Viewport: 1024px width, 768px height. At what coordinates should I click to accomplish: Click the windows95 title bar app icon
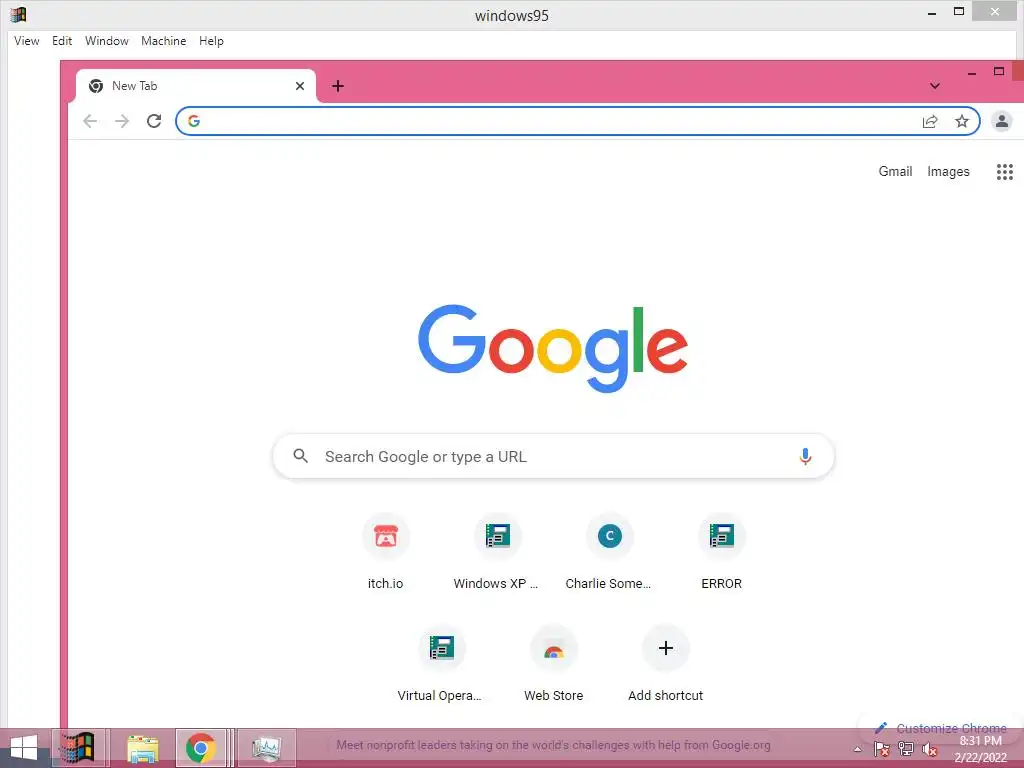[x=18, y=14]
